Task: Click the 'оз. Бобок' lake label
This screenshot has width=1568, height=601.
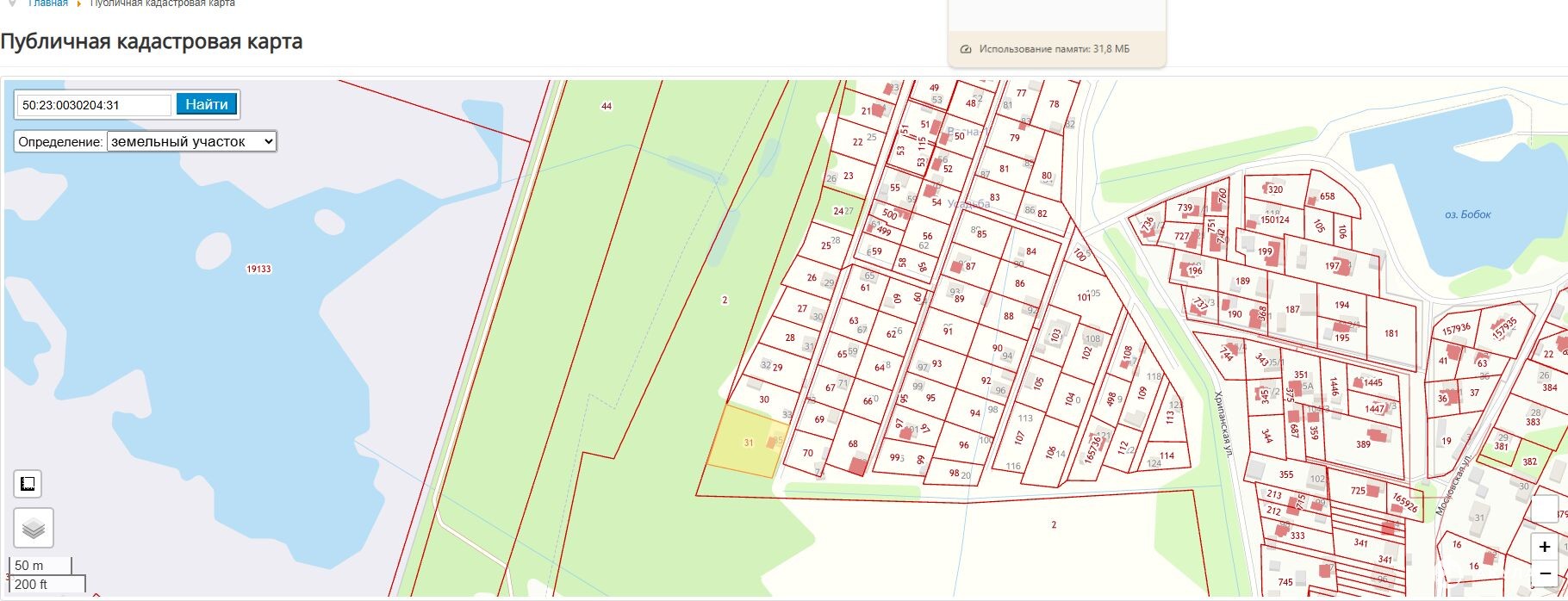Action: point(1467,214)
